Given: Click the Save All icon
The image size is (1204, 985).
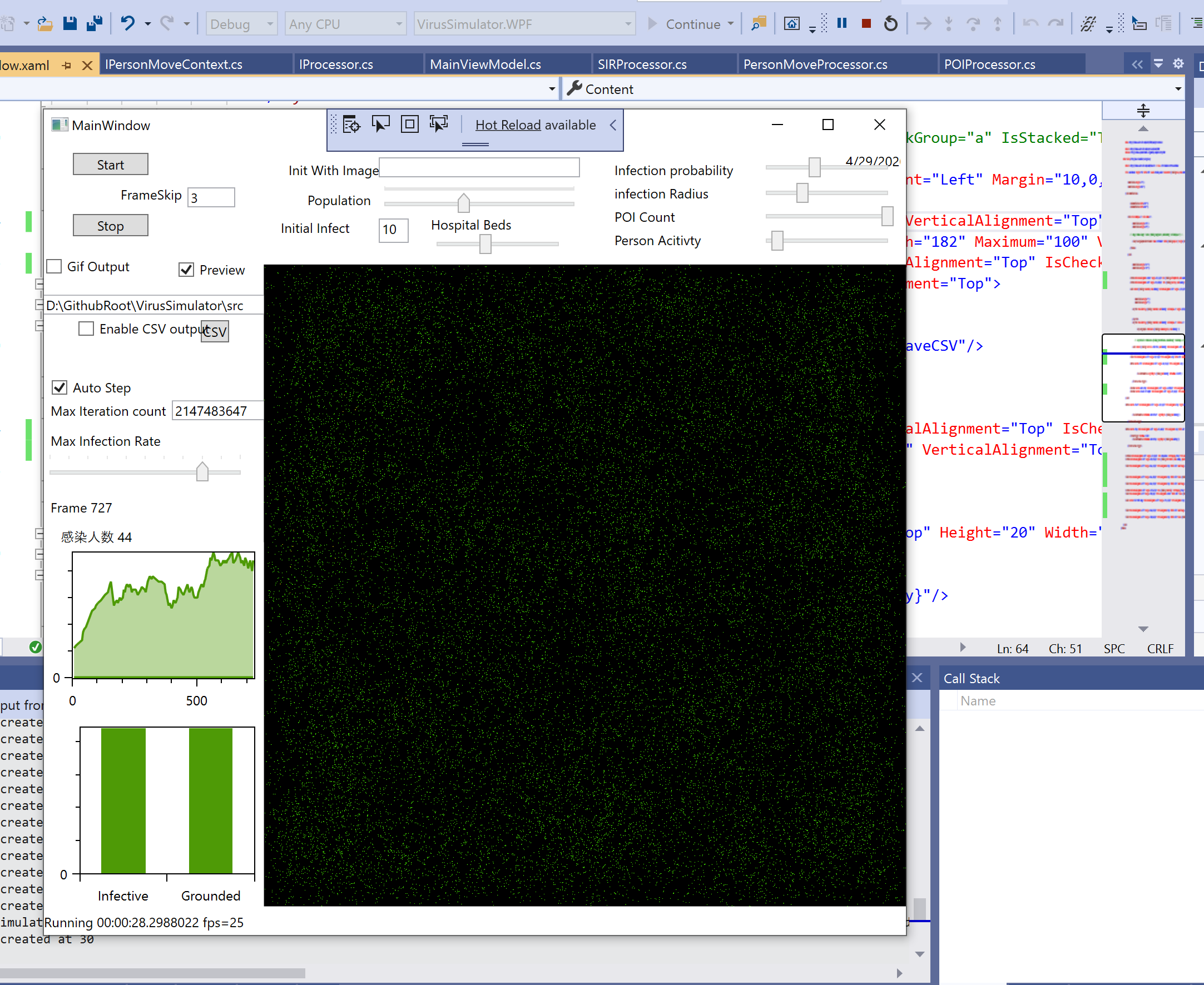Looking at the screenshot, I should (94, 24).
